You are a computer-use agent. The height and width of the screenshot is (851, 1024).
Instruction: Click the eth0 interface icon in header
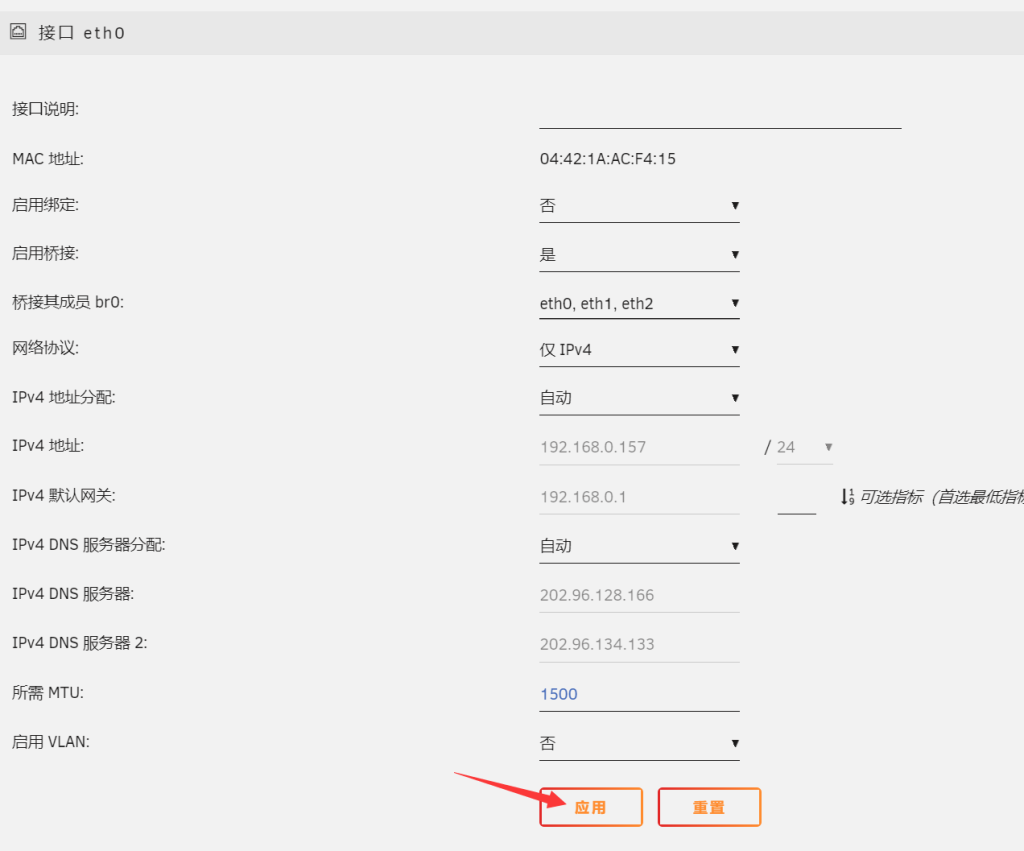pos(18,32)
